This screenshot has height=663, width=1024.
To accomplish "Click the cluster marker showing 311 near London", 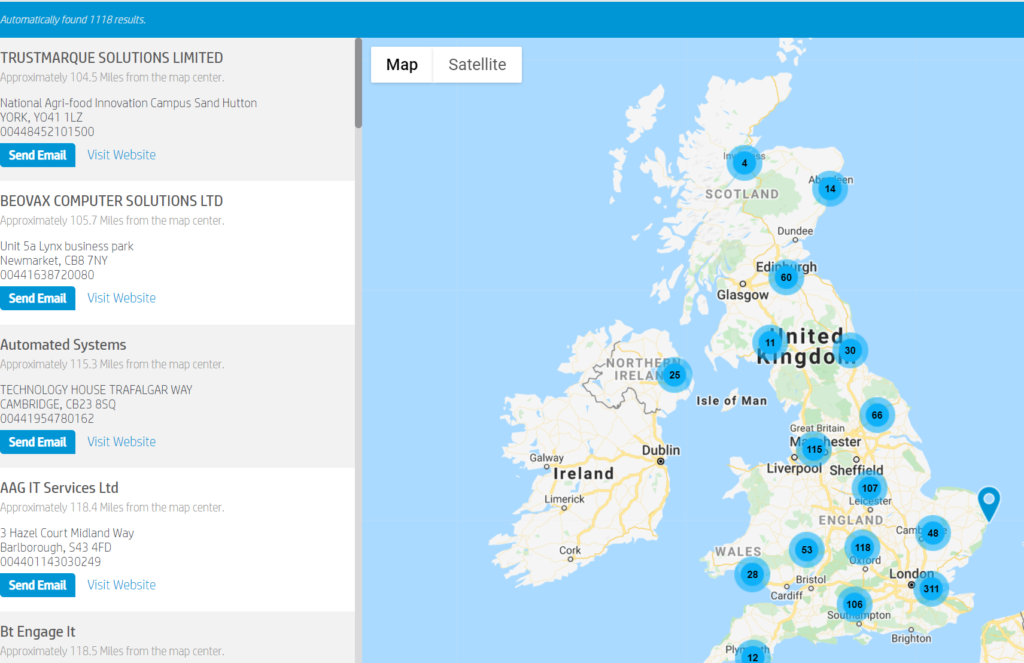I will (931, 589).
